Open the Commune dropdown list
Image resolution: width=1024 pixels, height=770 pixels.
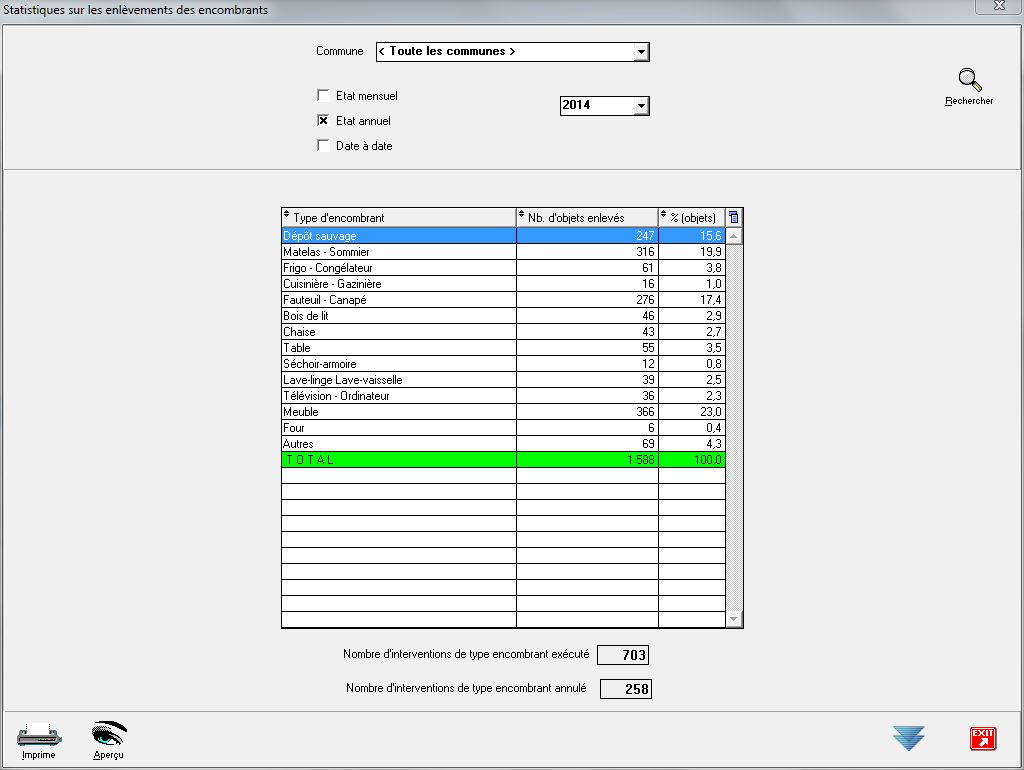coord(641,52)
